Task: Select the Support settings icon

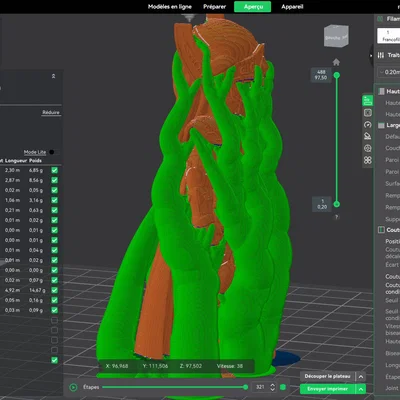Action: (368, 136)
